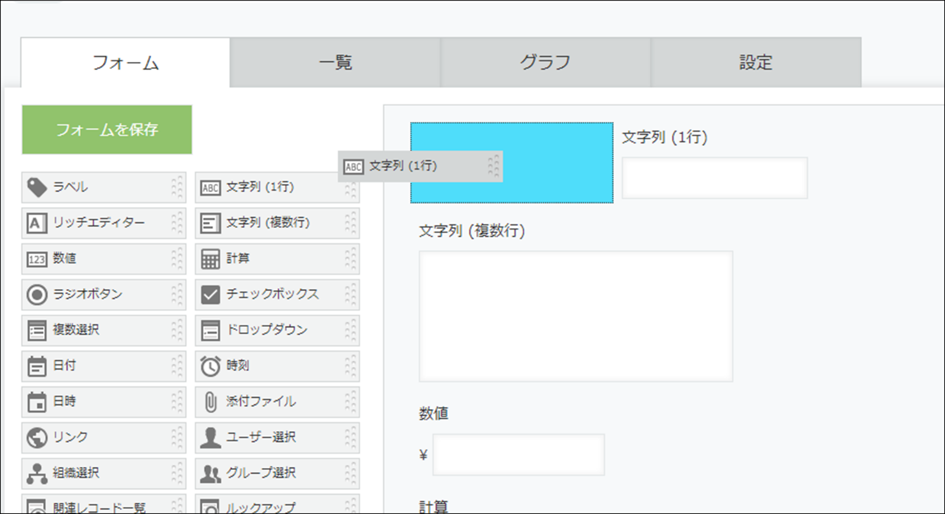
Task: Click the フォームを保存 button
Action: [x=107, y=130]
